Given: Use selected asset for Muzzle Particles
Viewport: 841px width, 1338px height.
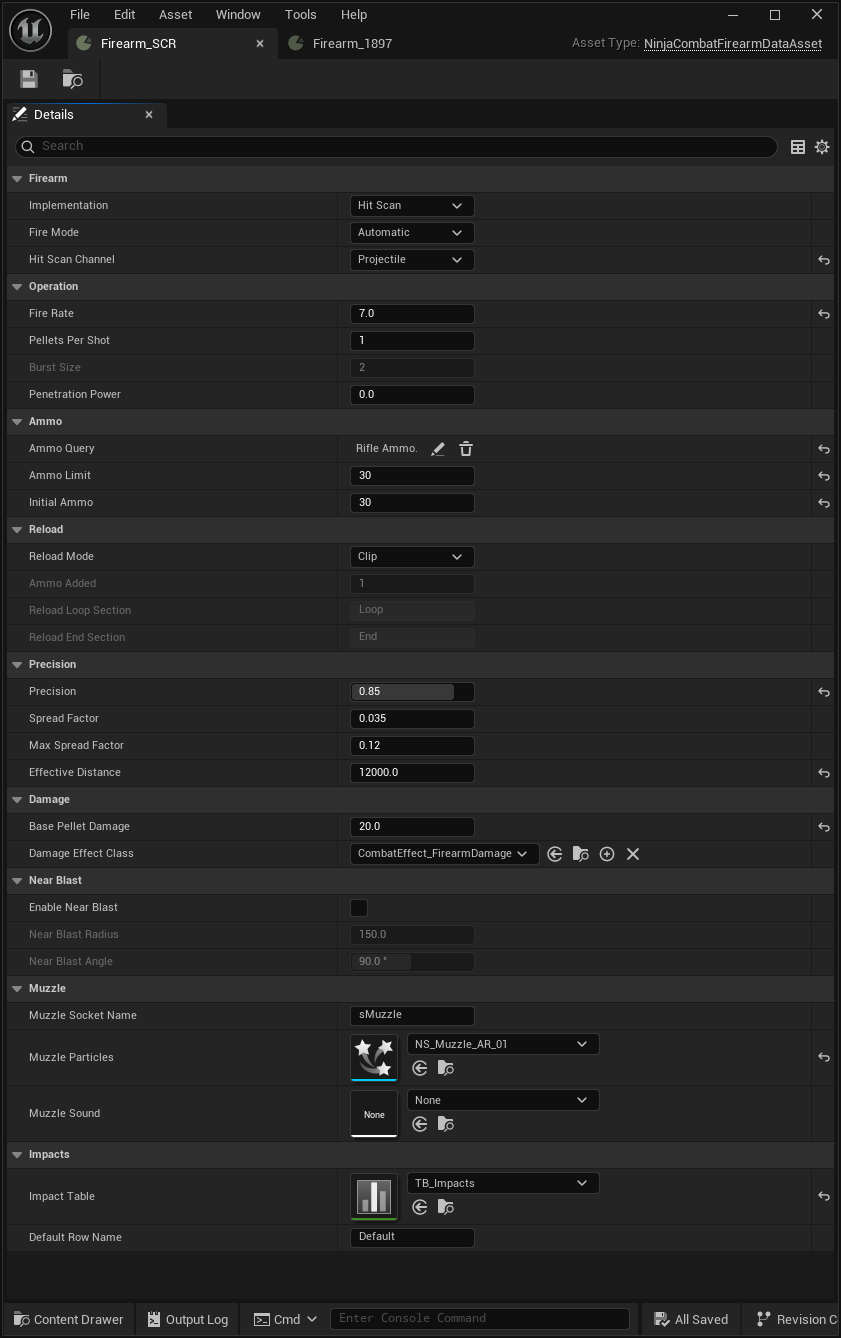Looking at the screenshot, I should 420,1068.
